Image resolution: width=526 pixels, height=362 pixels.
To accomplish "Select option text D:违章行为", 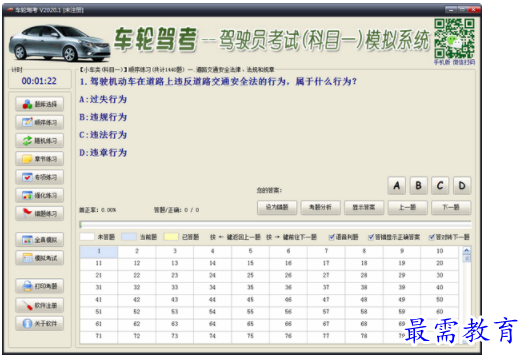I will click(x=103, y=153).
